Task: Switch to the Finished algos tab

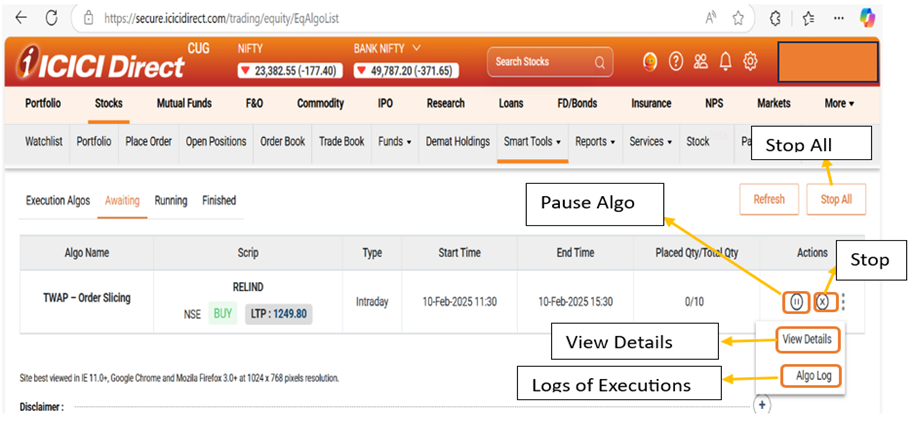Action: pyautogui.click(x=219, y=201)
